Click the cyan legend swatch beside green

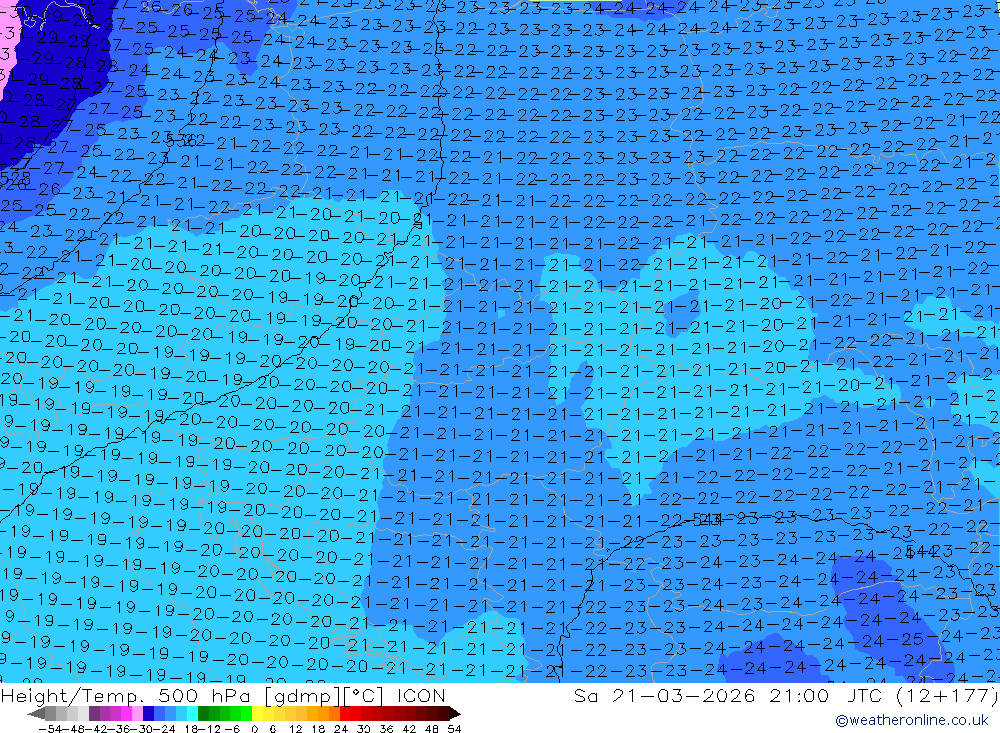192,713
